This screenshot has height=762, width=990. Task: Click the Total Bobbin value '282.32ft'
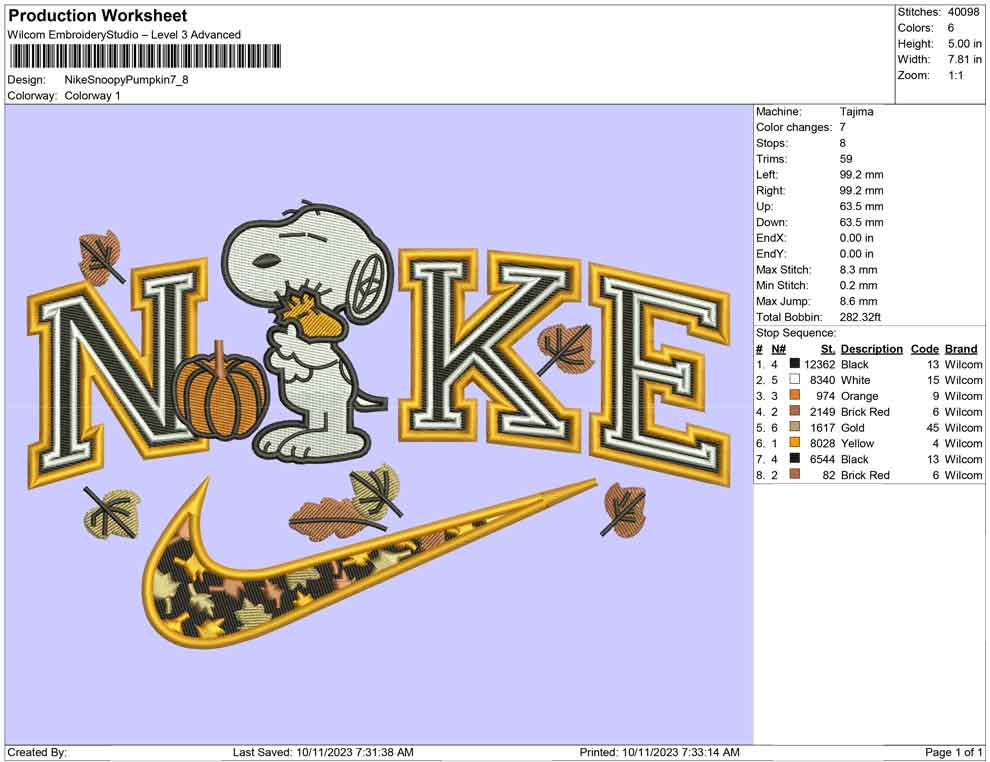point(860,317)
